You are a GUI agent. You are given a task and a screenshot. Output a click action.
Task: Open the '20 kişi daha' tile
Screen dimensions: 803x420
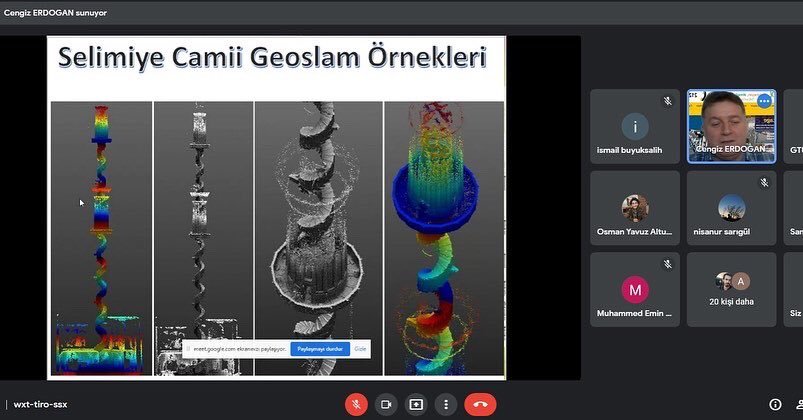731,289
